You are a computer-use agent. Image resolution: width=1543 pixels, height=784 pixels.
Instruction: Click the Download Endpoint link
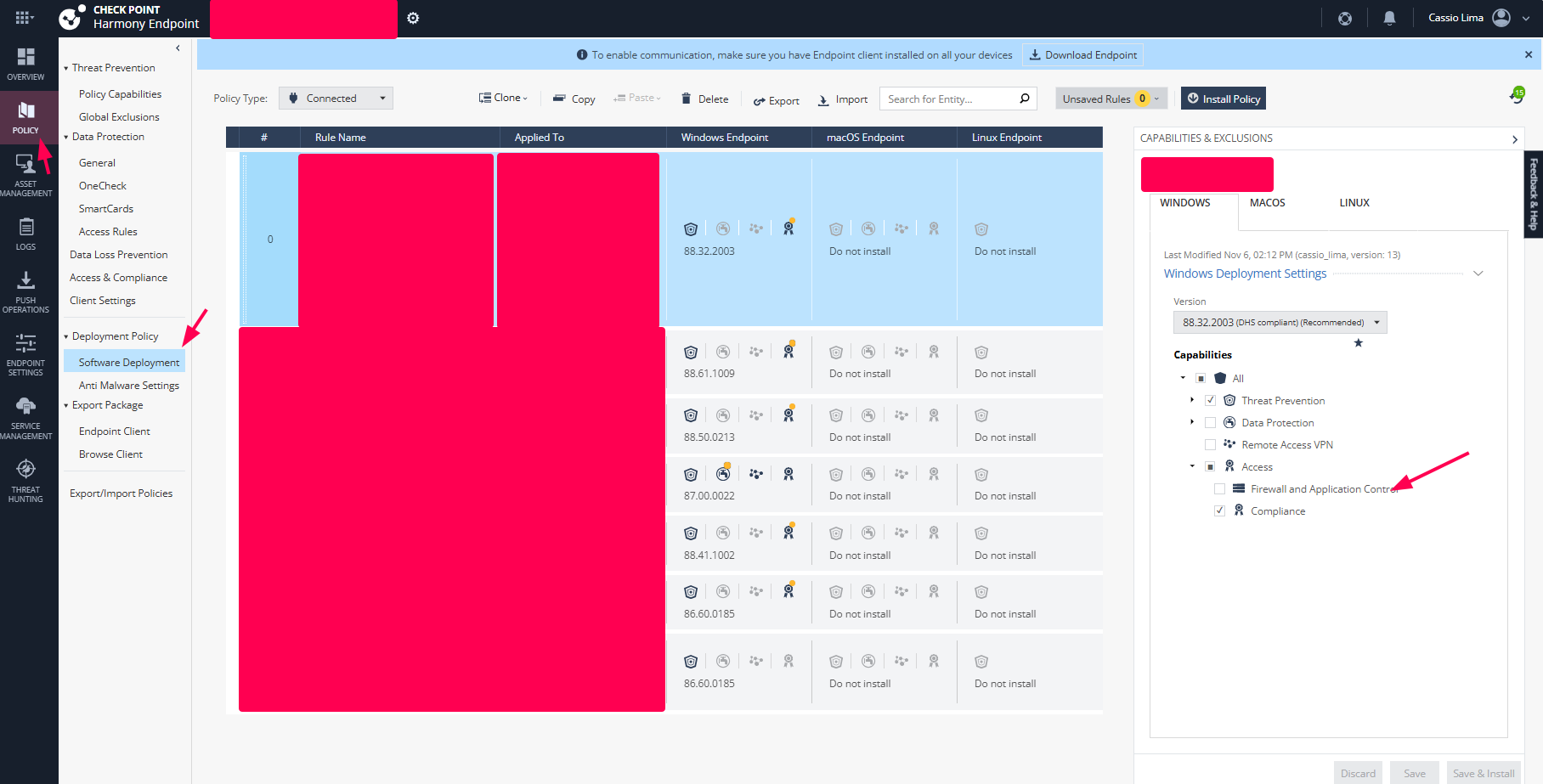[x=1082, y=55]
